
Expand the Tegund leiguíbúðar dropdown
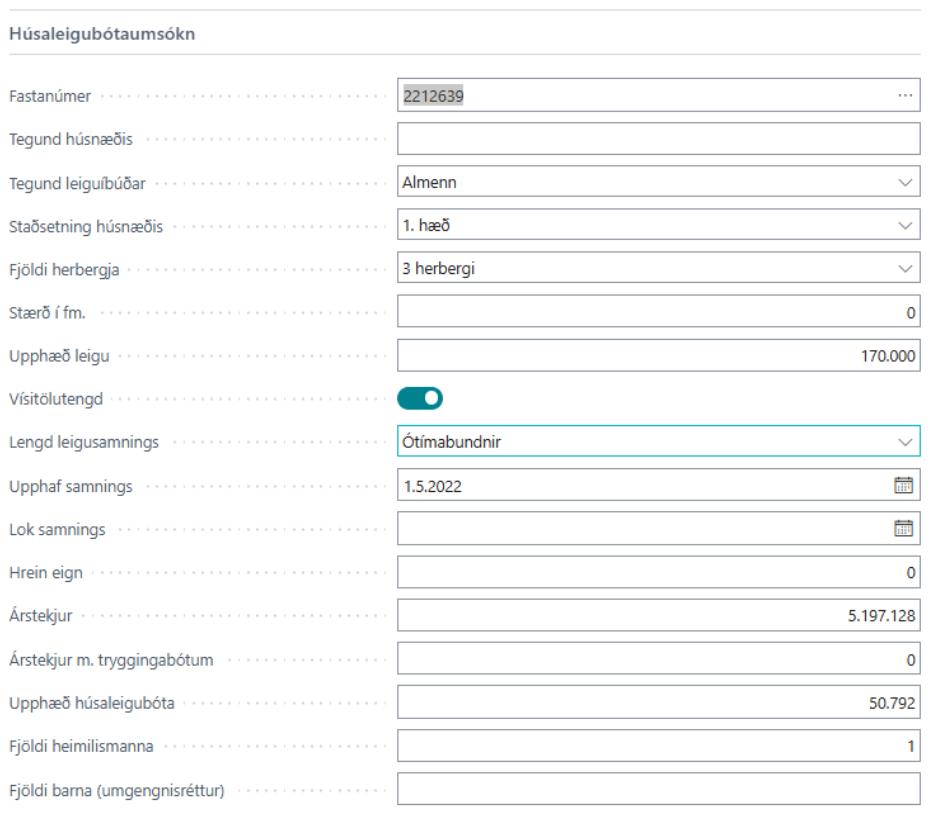coord(905,183)
